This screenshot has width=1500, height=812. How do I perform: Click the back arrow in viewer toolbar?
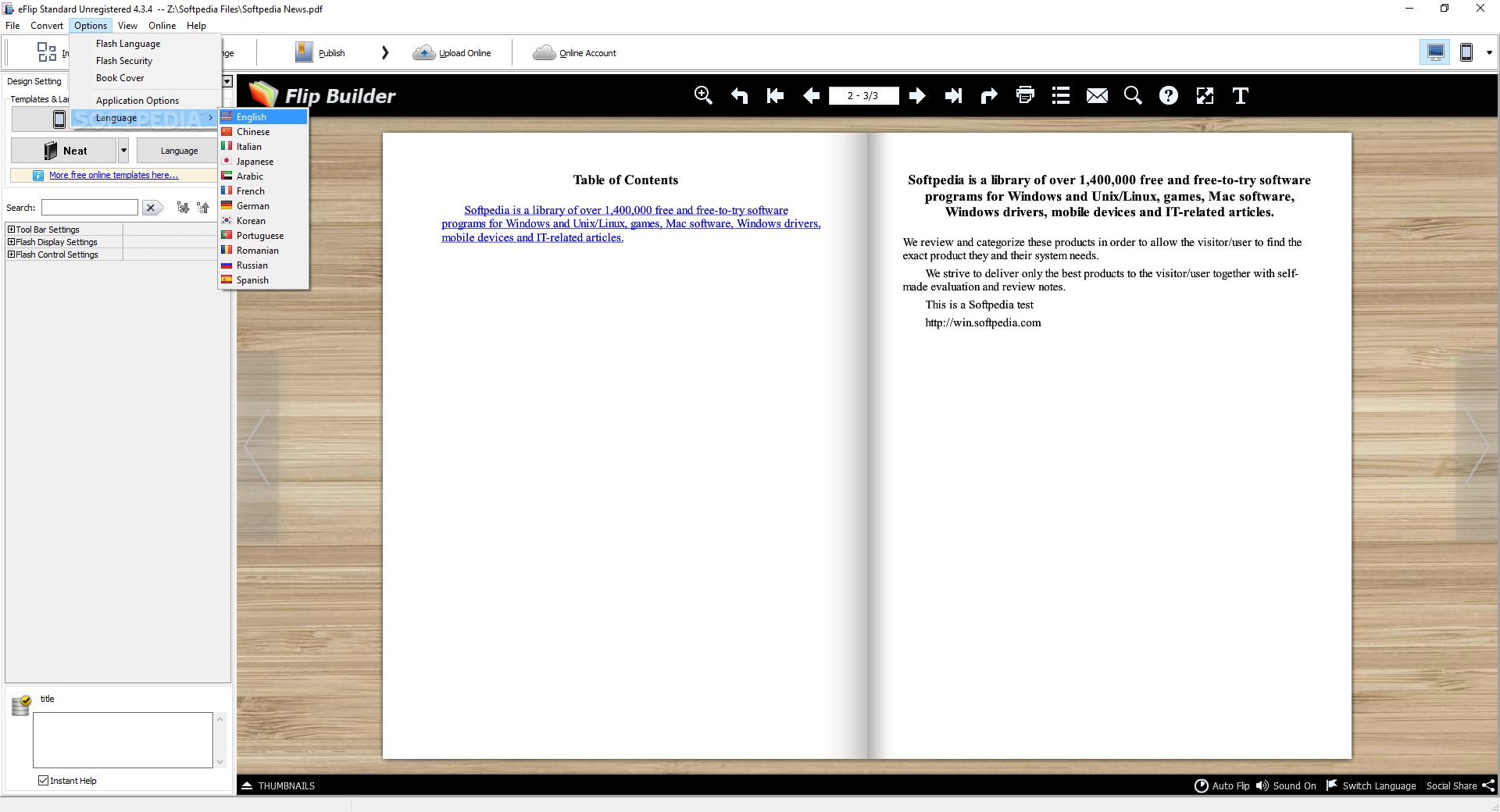pos(739,95)
